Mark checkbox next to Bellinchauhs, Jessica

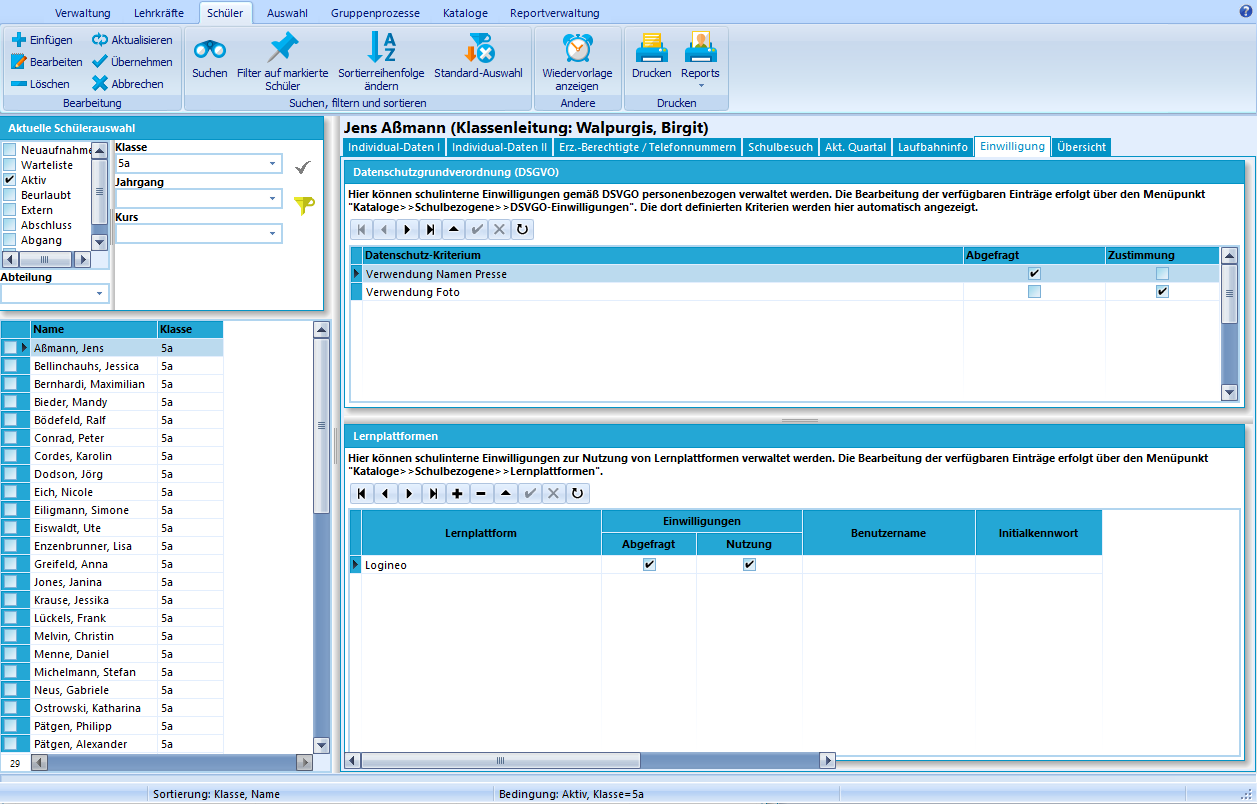point(10,366)
